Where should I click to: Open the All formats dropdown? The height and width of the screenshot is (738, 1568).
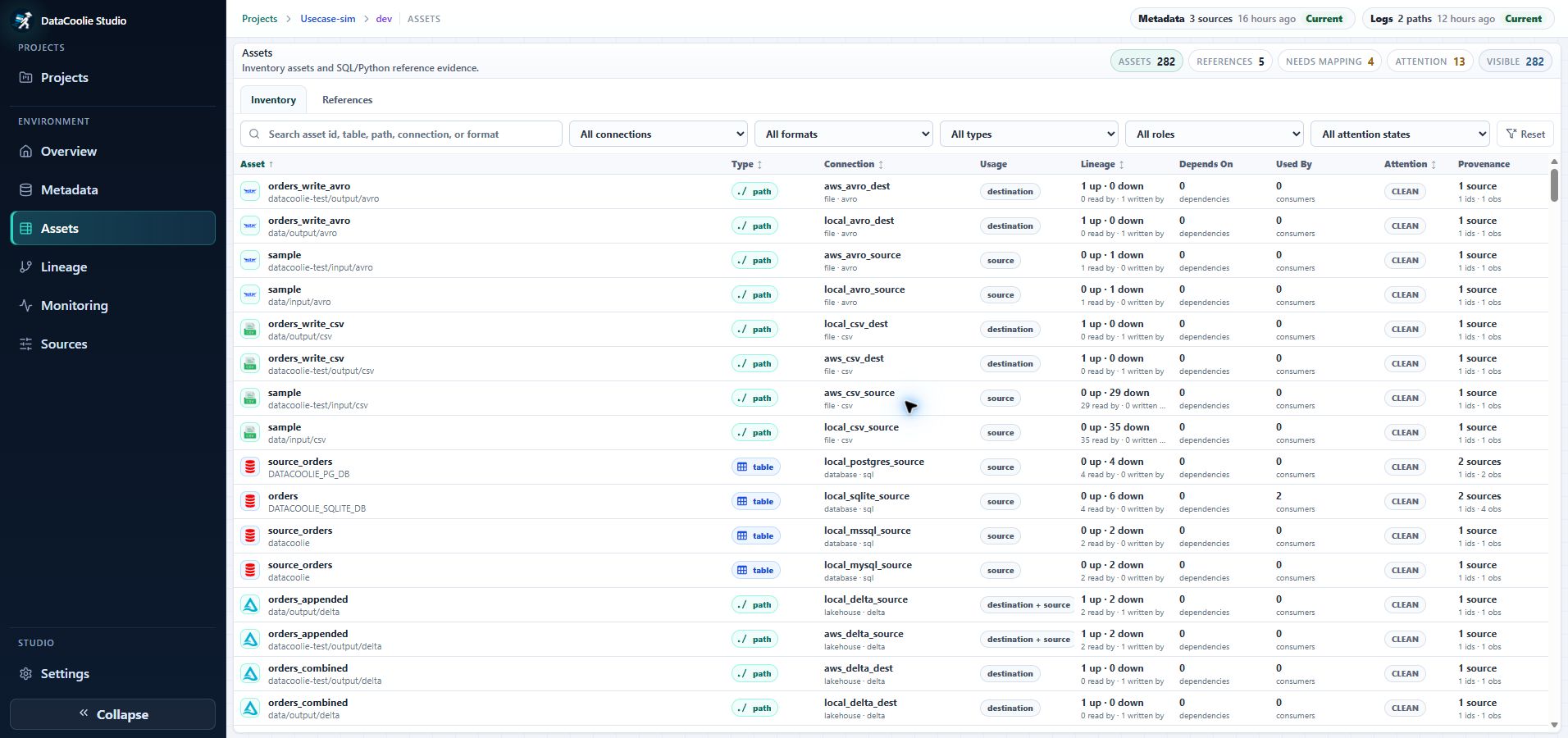844,134
